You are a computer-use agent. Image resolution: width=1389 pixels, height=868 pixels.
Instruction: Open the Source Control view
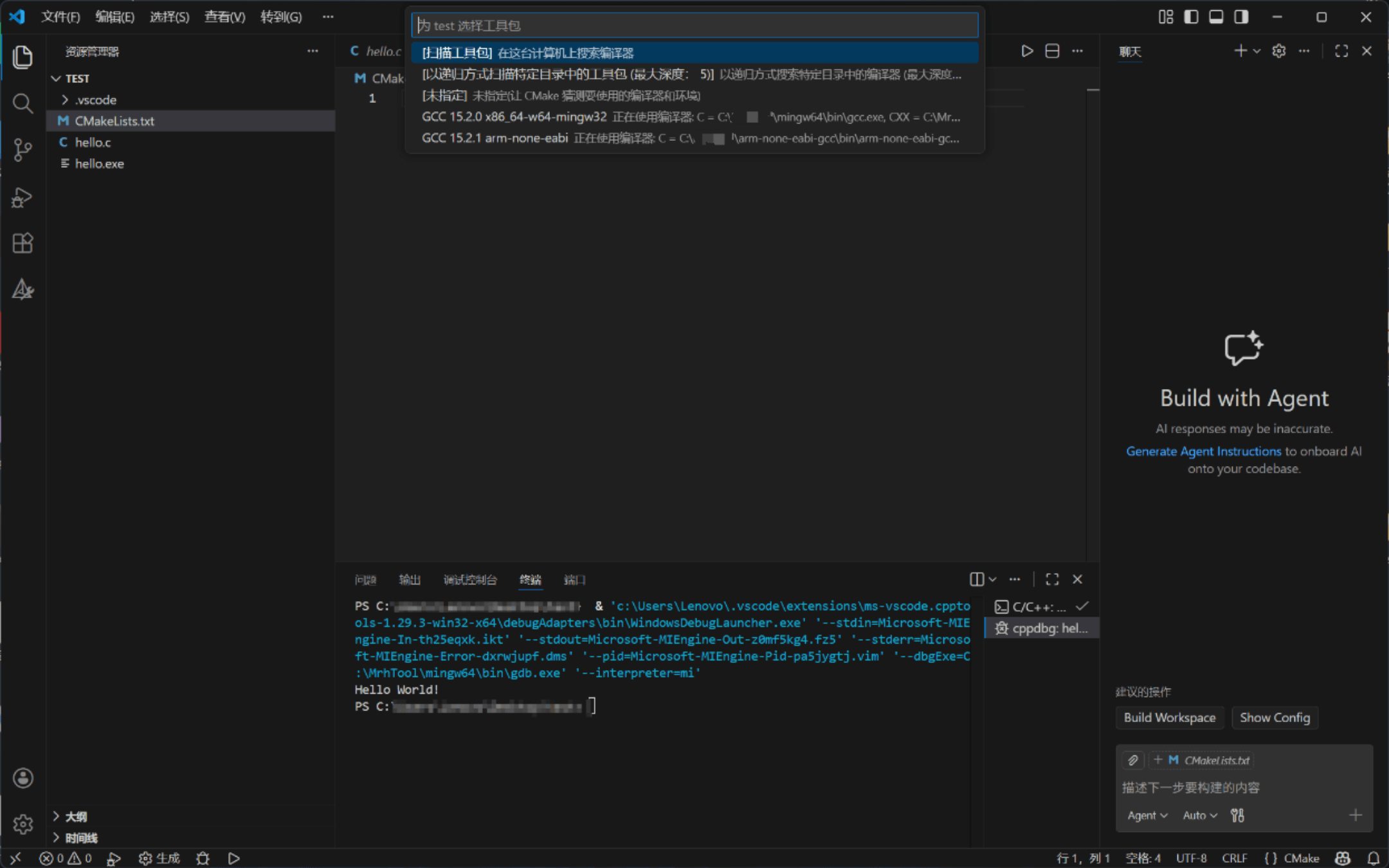23,149
